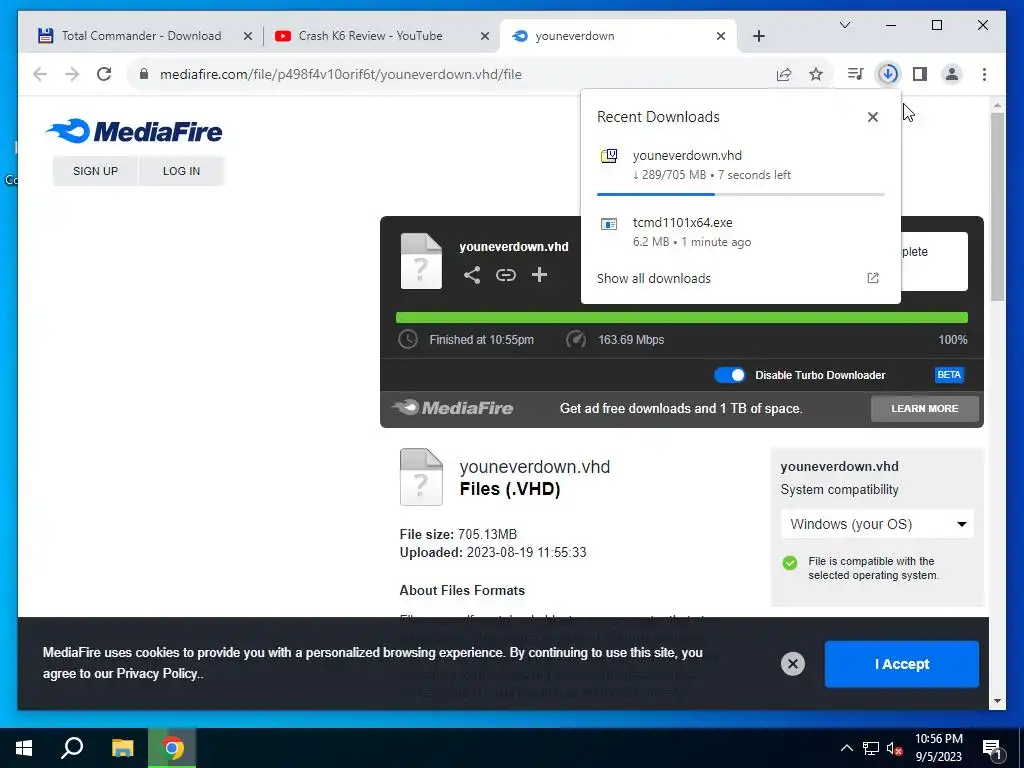Click the Privacy Policy link text
The height and width of the screenshot is (768, 1024).
click(157, 673)
